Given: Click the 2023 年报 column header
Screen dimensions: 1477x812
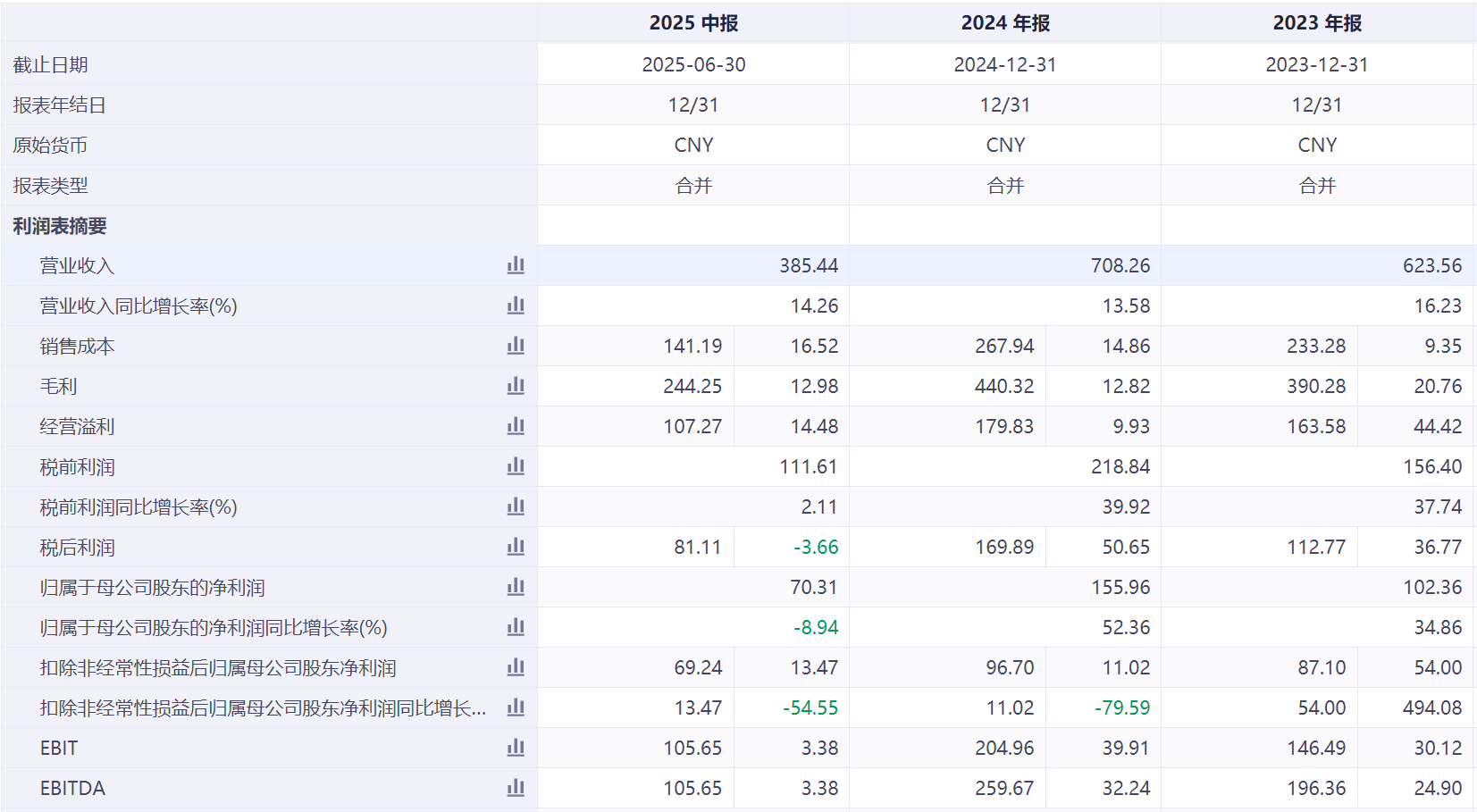Looking at the screenshot, I should pyautogui.click(x=1317, y=23).
